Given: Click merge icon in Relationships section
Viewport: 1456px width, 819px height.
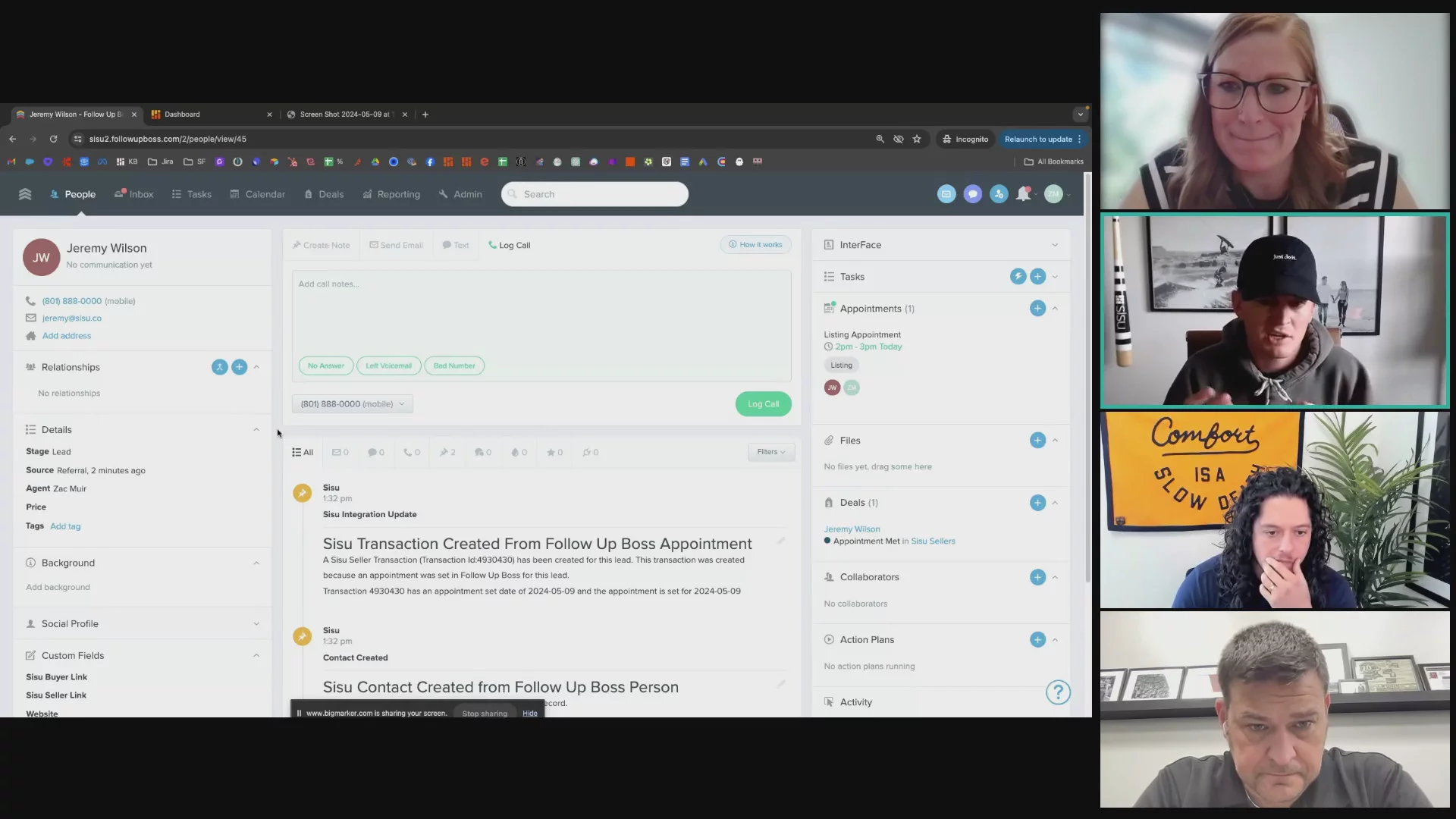Looking at the screenshot, I should pyautogui.click(x=219, y=367).
